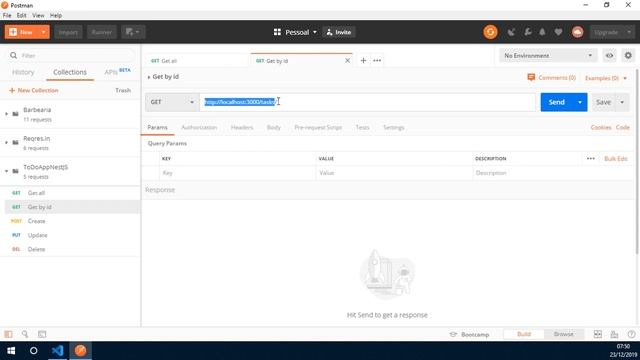Open the File menu
640x360 pixels.
click(7, 16)
